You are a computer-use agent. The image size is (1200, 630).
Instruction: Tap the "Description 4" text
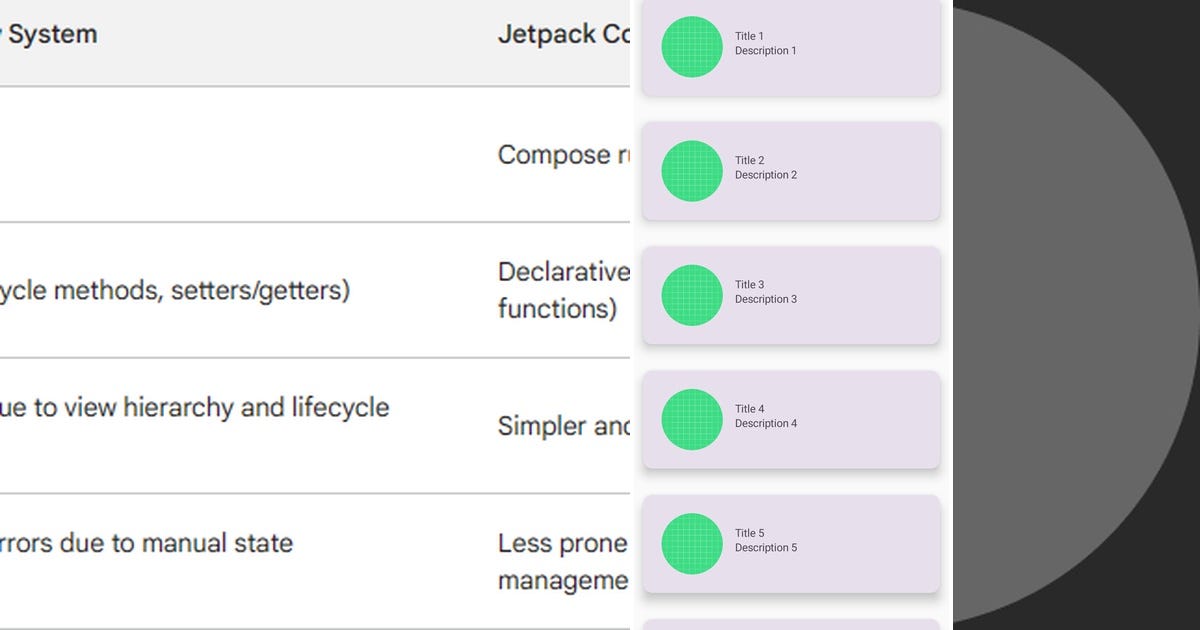pos(766,423)
